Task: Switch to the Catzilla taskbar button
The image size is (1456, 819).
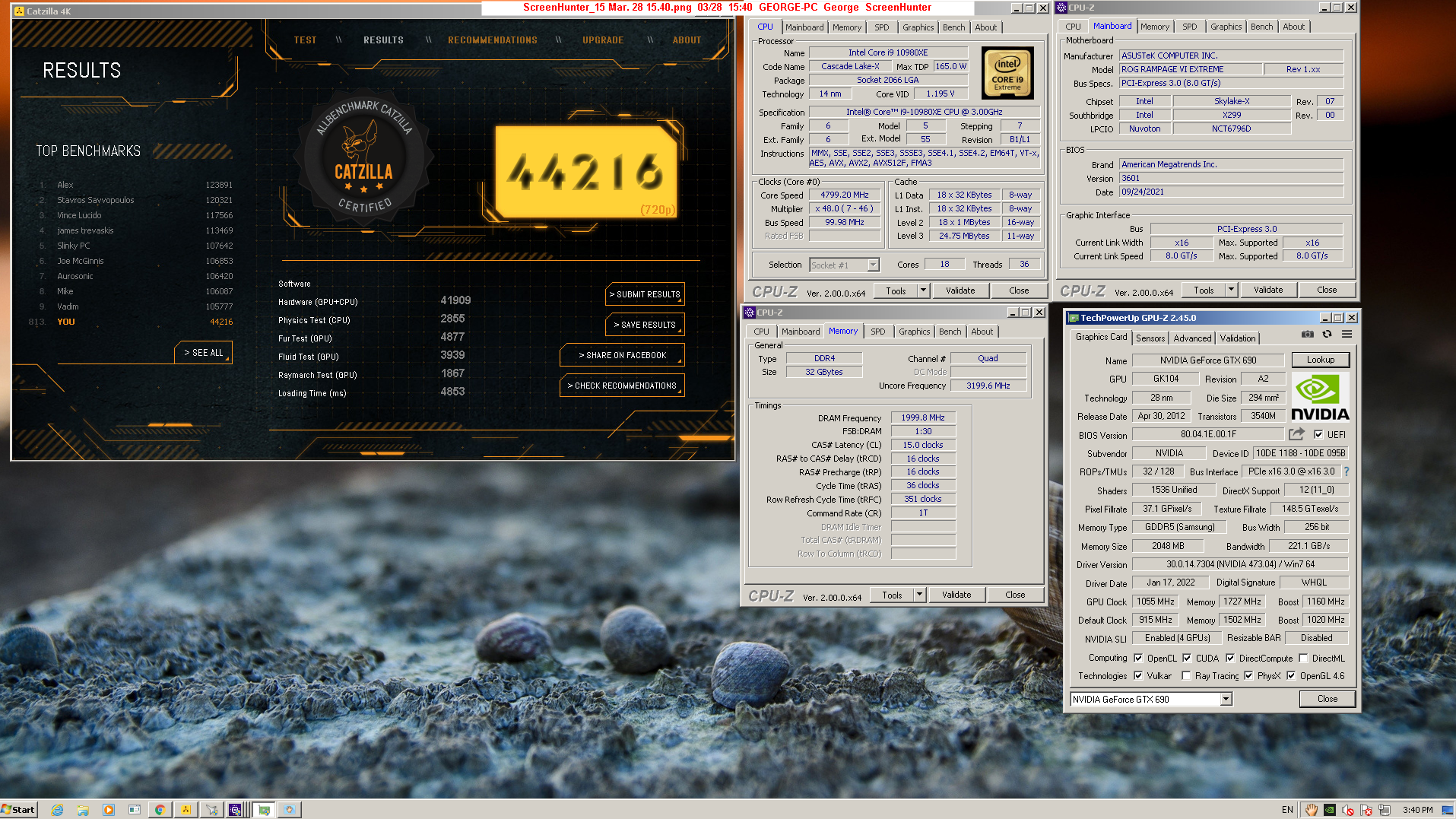Action: [x=186, y=810]
